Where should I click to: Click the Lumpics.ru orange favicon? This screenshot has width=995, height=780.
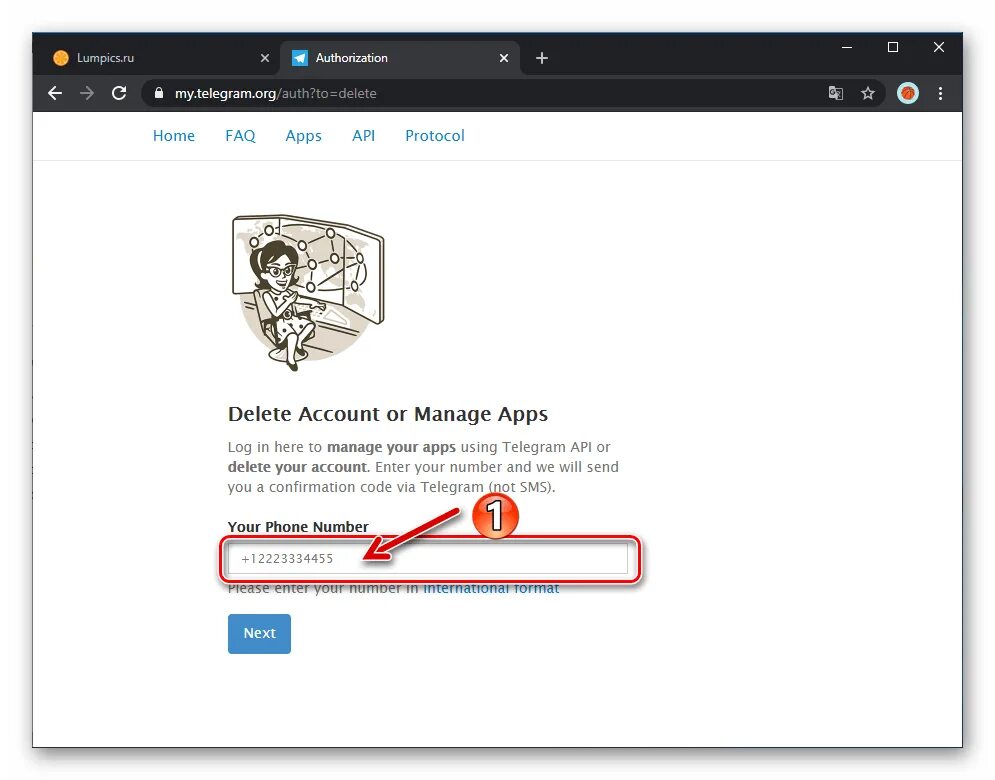[x=61, y=58]
